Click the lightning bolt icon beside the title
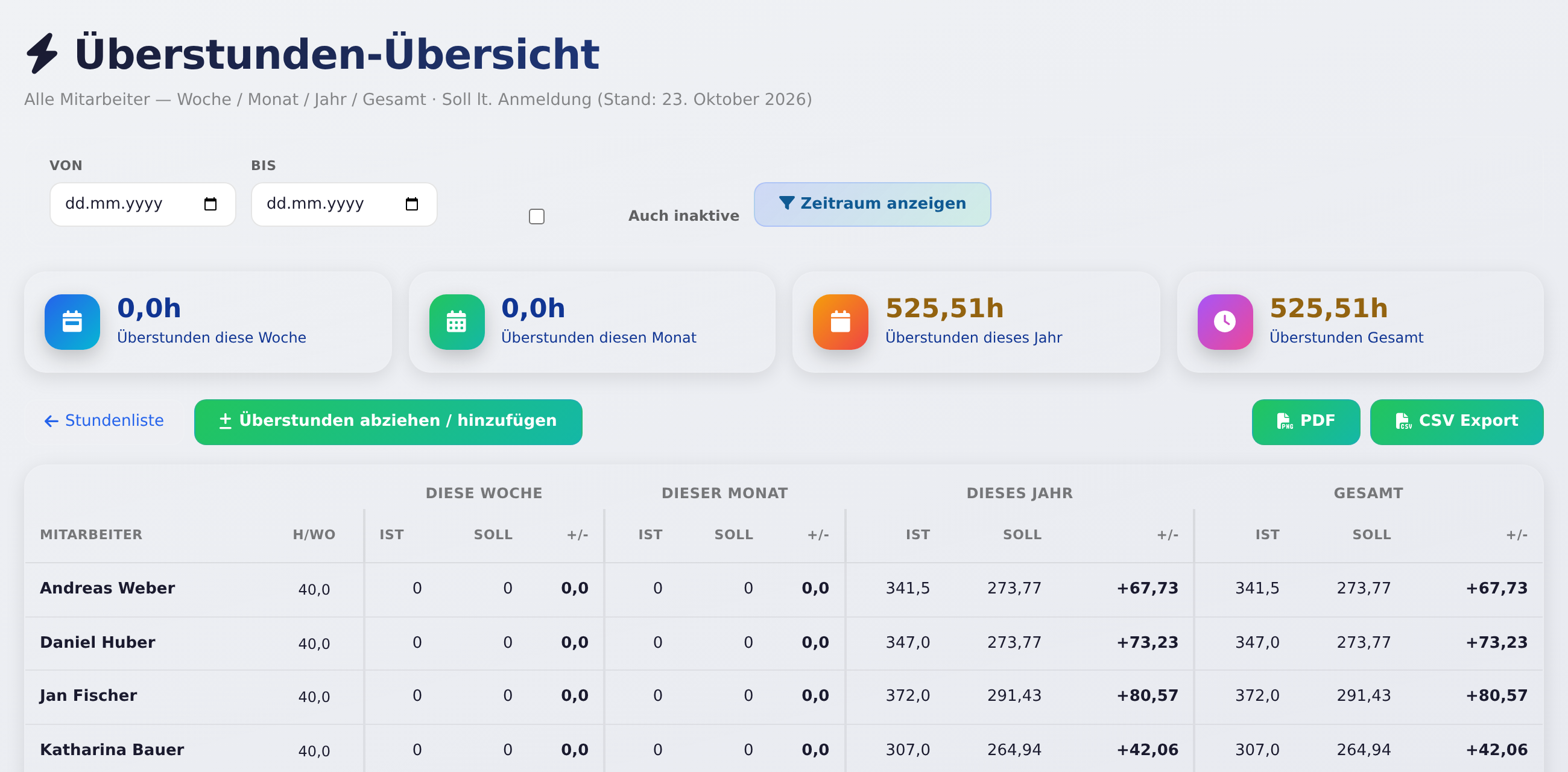 point(42,54)
